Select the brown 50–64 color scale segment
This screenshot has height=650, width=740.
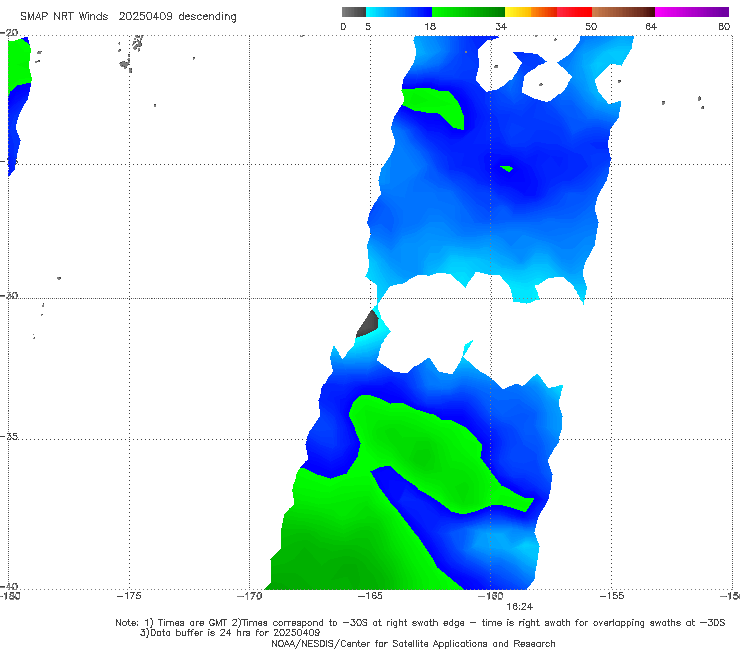coord(623,12)
